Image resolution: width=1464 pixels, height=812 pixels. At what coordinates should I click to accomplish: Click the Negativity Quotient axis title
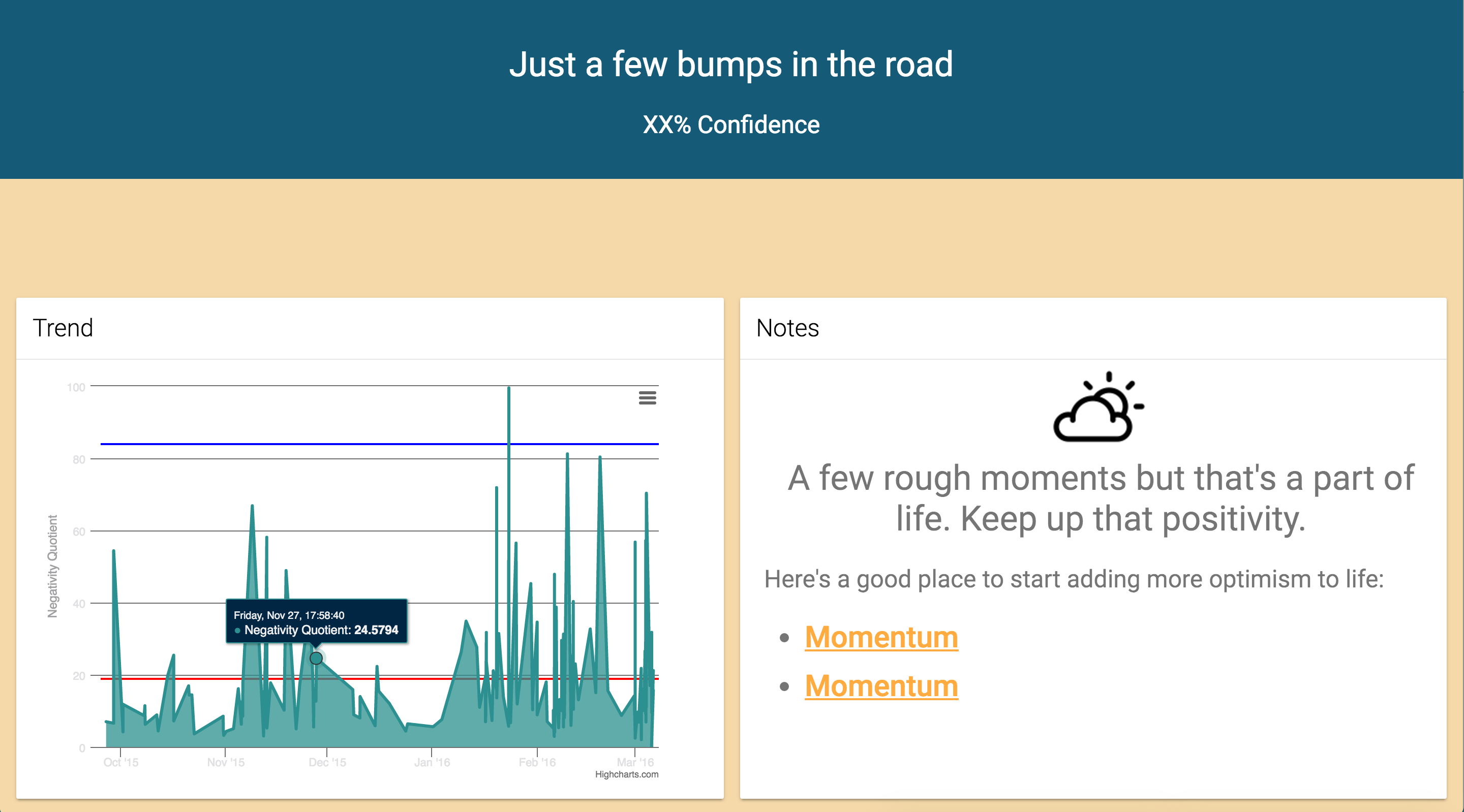coord(52,566)
